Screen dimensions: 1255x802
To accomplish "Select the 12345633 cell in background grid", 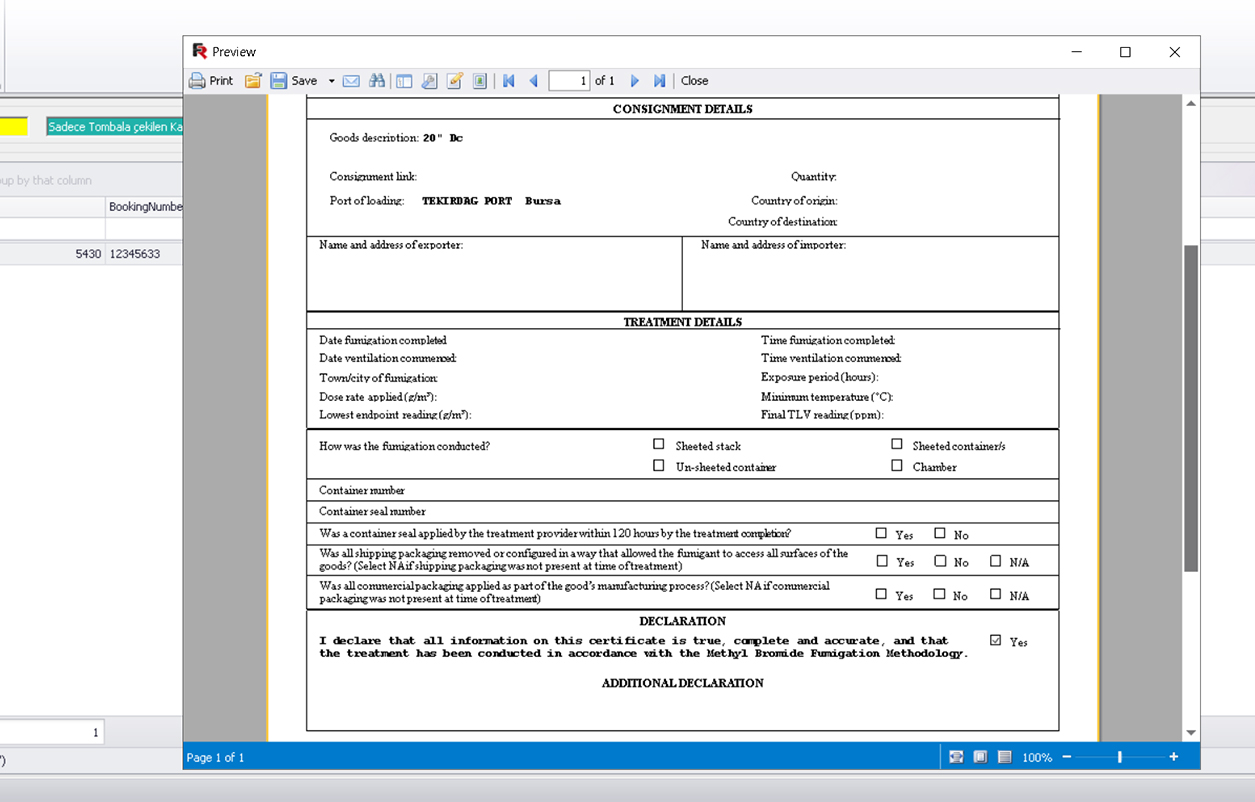I will (x=144, y=254).
